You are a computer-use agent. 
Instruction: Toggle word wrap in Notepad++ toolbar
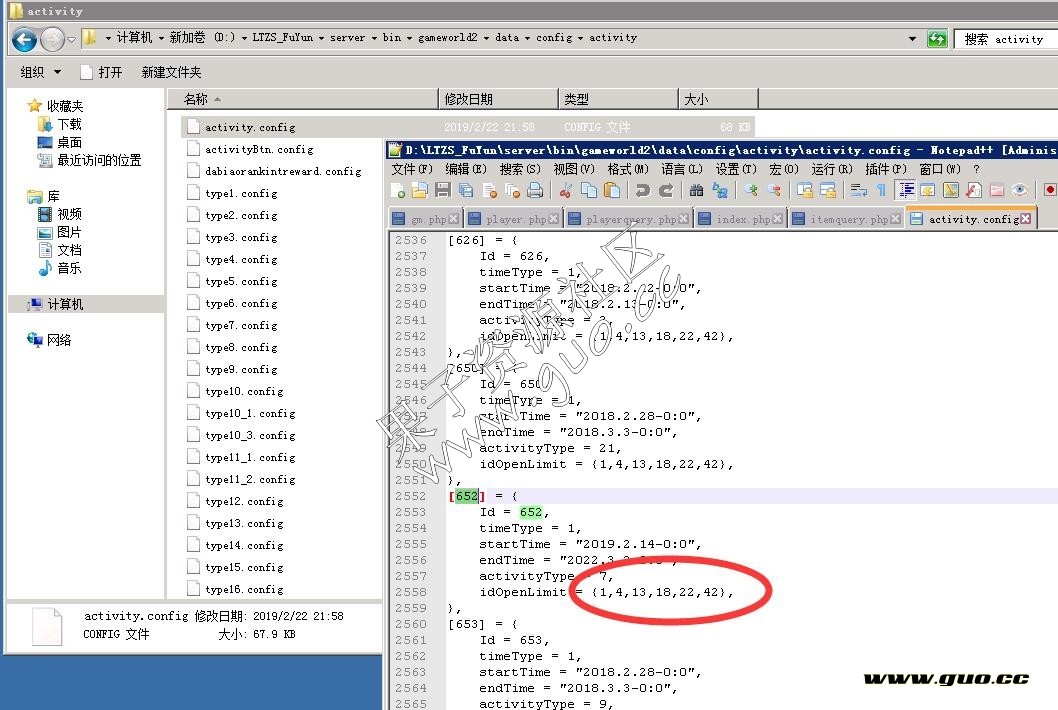(x=858, y=191)
